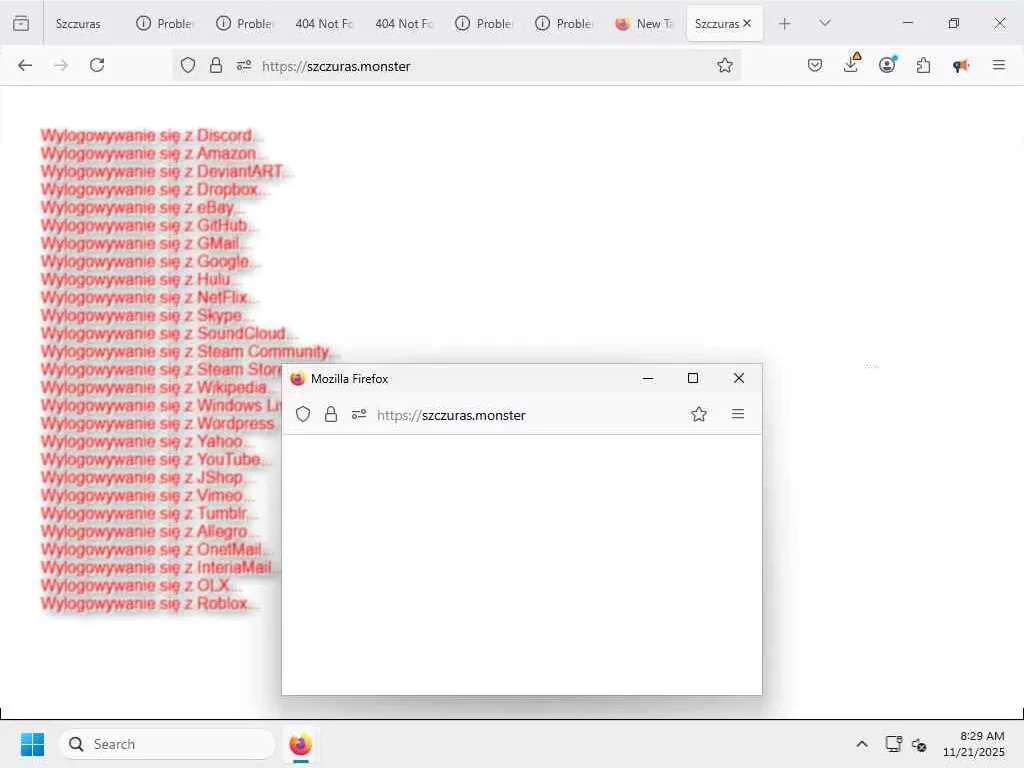The width and height of the screenshot is (1024, 768).
Task: Click text 'Wylogowywanie się z GitHub'
Action: (x=144, y=225)
